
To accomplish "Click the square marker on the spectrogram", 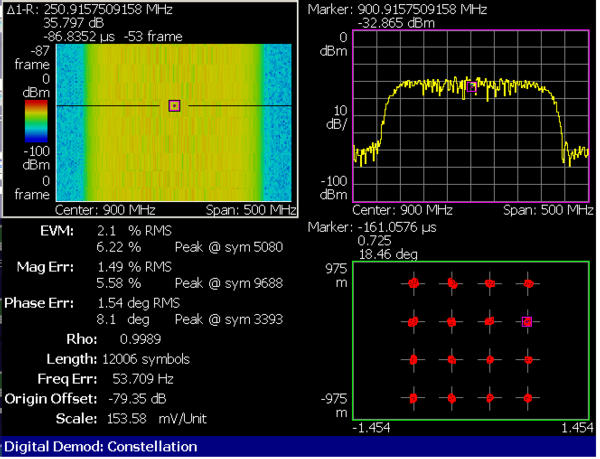I will pyautogui.click(x=174, y=105).
